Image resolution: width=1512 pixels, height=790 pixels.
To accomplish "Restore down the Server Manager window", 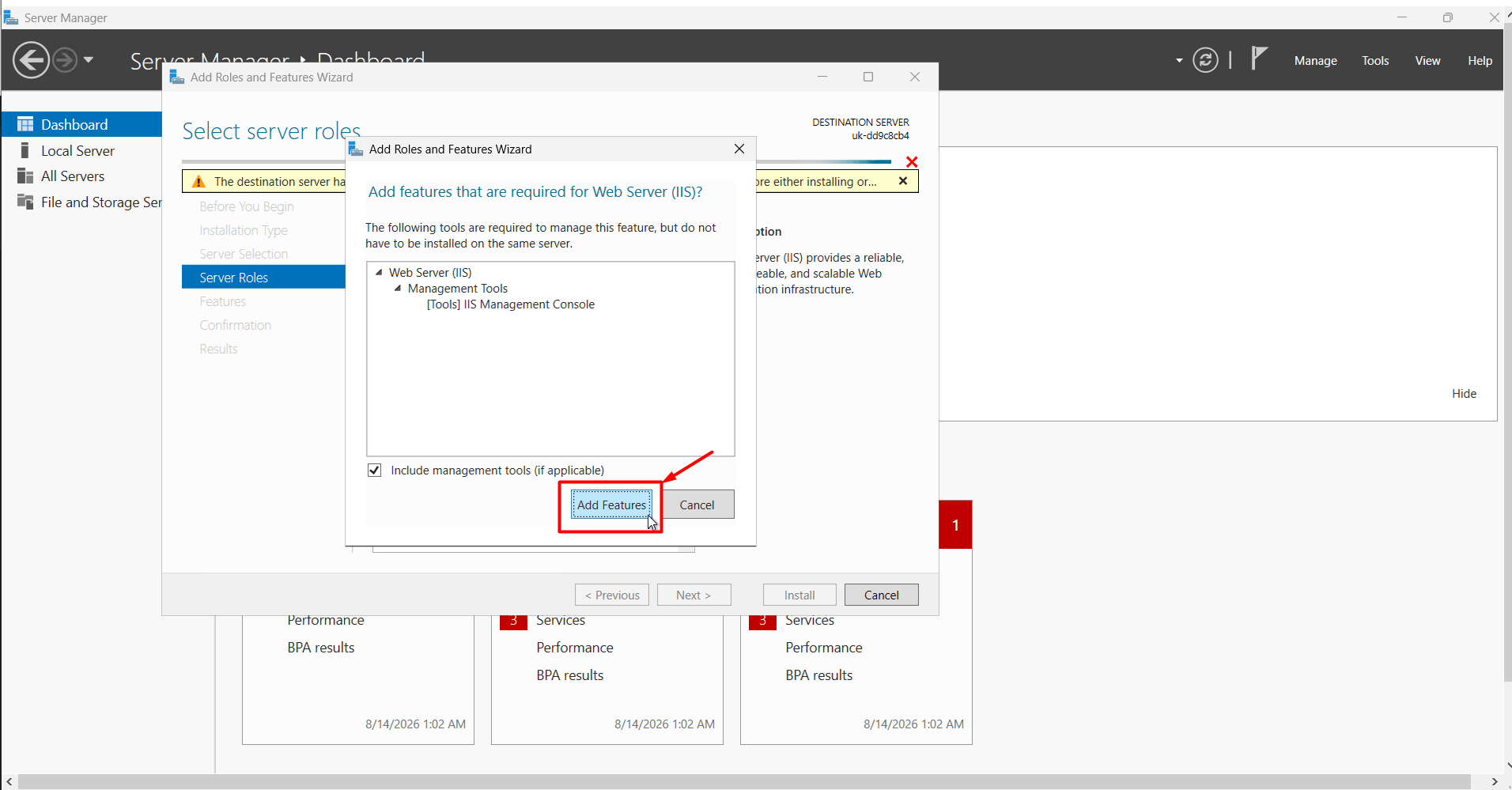I will tap(1447, 17).
